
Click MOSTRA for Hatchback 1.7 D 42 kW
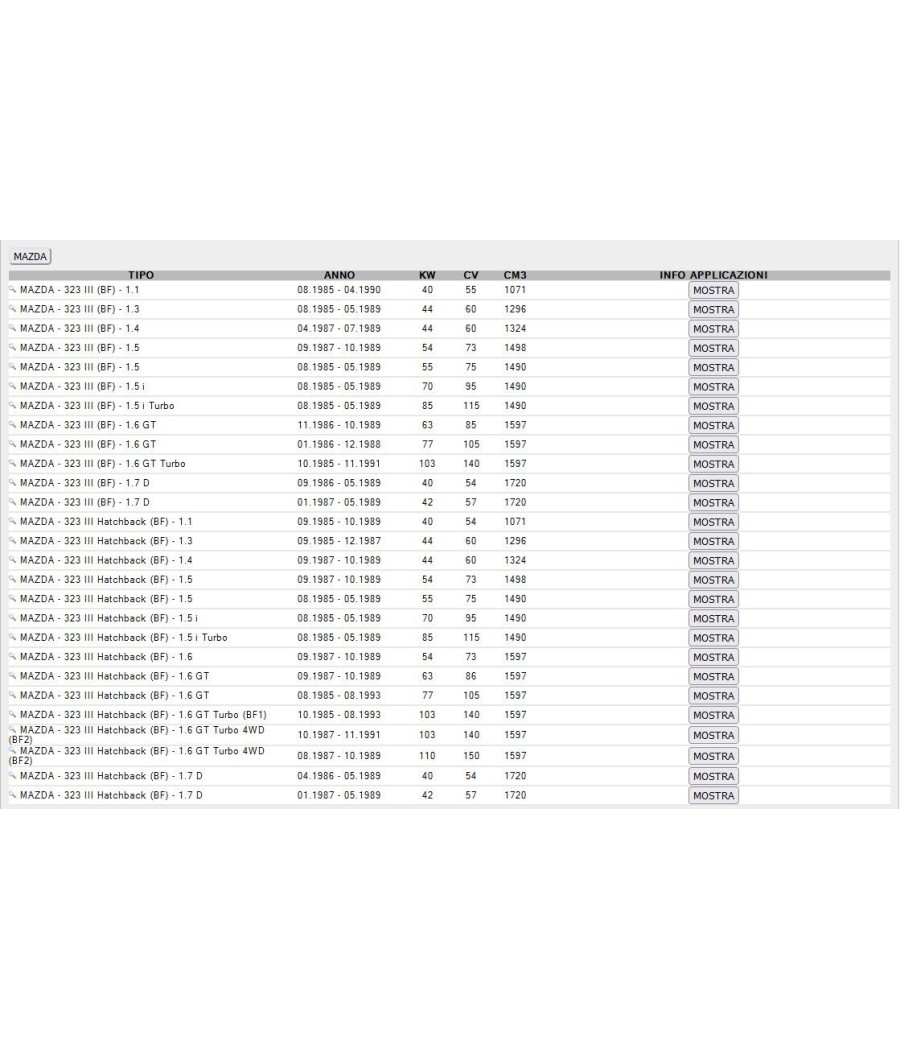point(713,796)
